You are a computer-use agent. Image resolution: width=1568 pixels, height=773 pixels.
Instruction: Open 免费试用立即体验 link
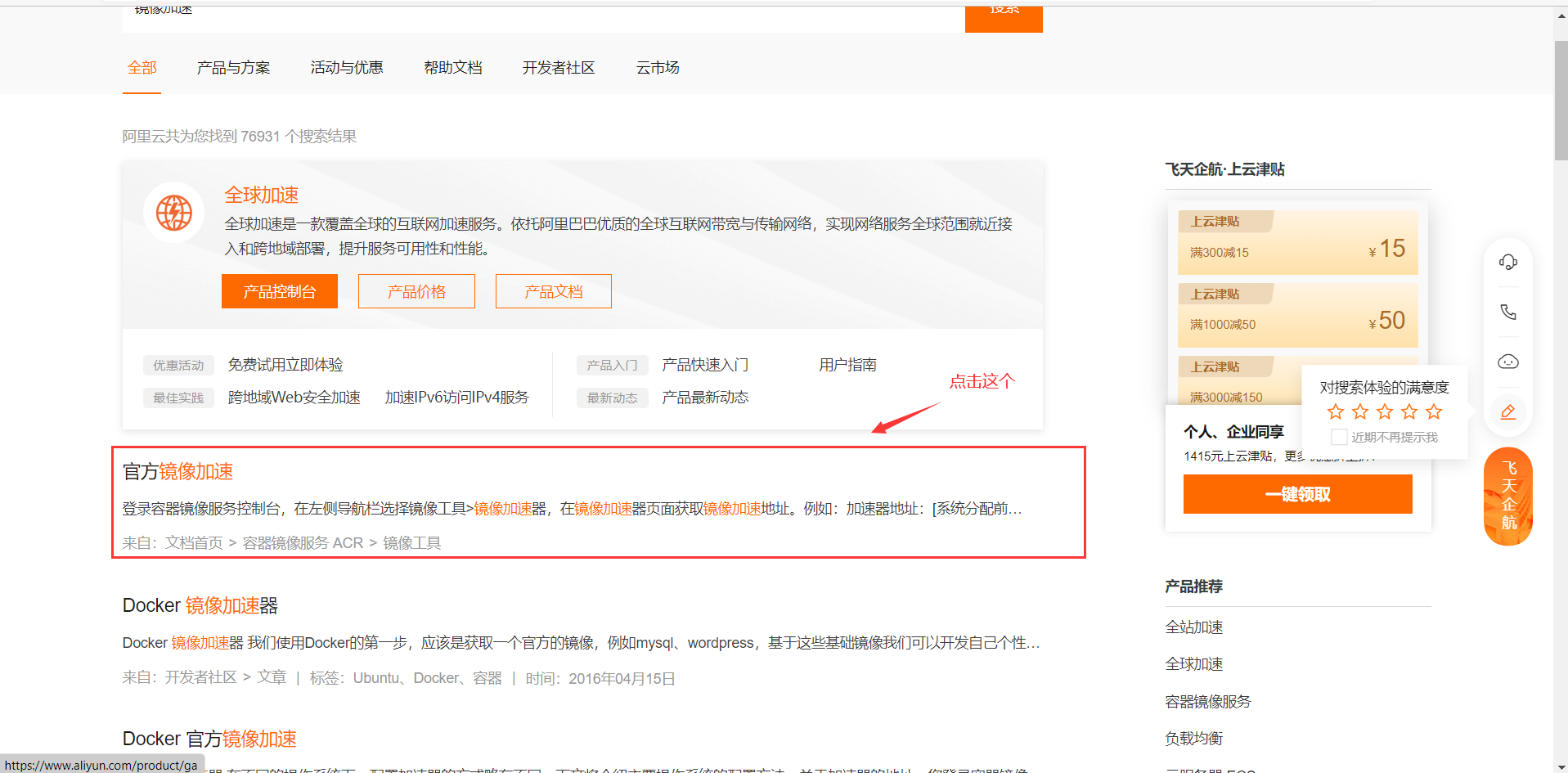tap(285, 365)
